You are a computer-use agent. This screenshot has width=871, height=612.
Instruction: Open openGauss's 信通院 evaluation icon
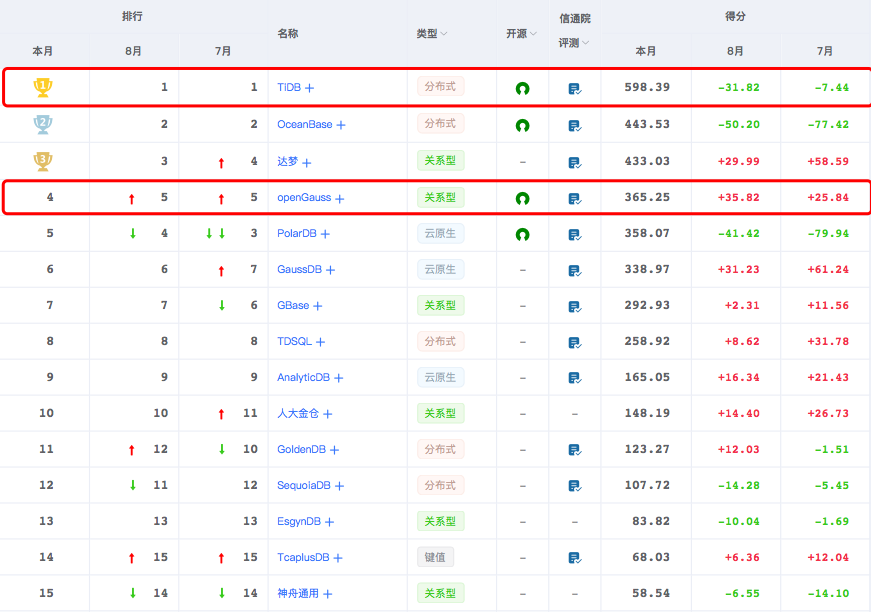[x=574, y=199]
